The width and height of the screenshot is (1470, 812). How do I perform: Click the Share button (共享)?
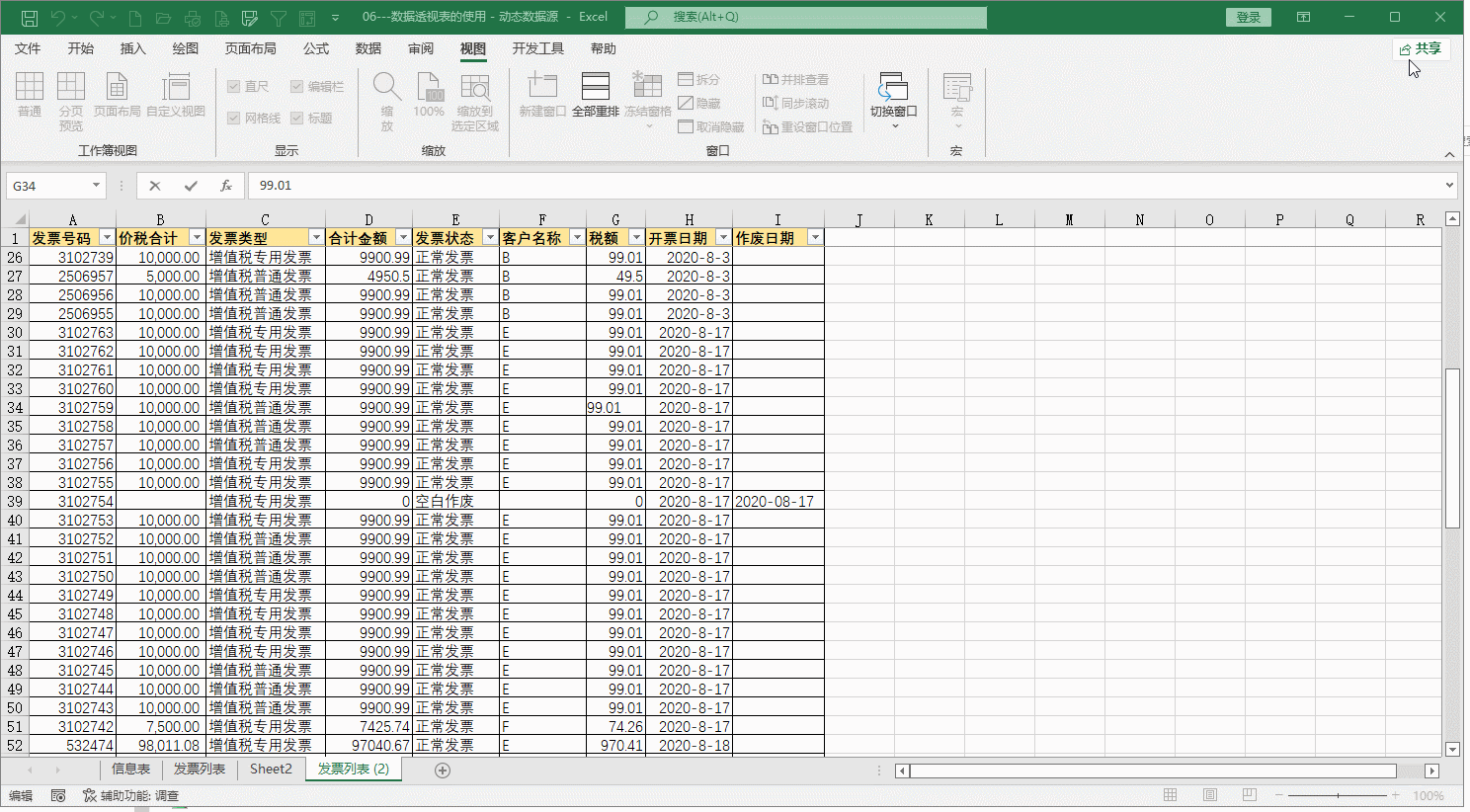tap(1421, 48)
